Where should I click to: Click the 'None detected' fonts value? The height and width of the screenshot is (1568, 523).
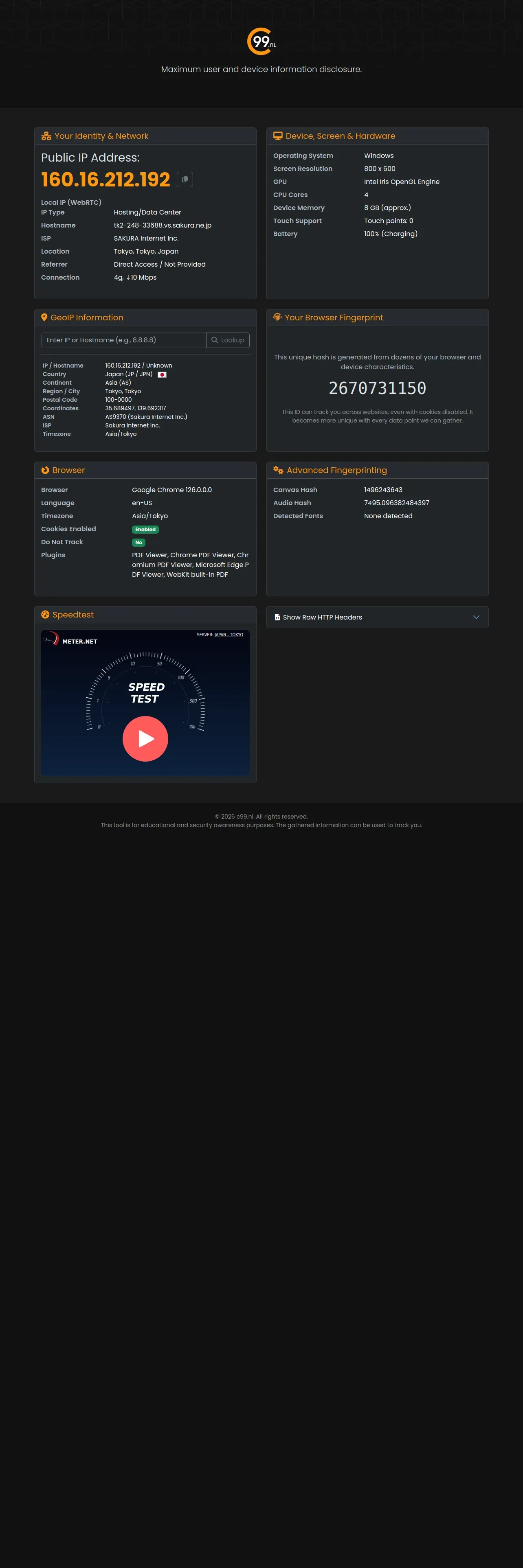point(389,516)
